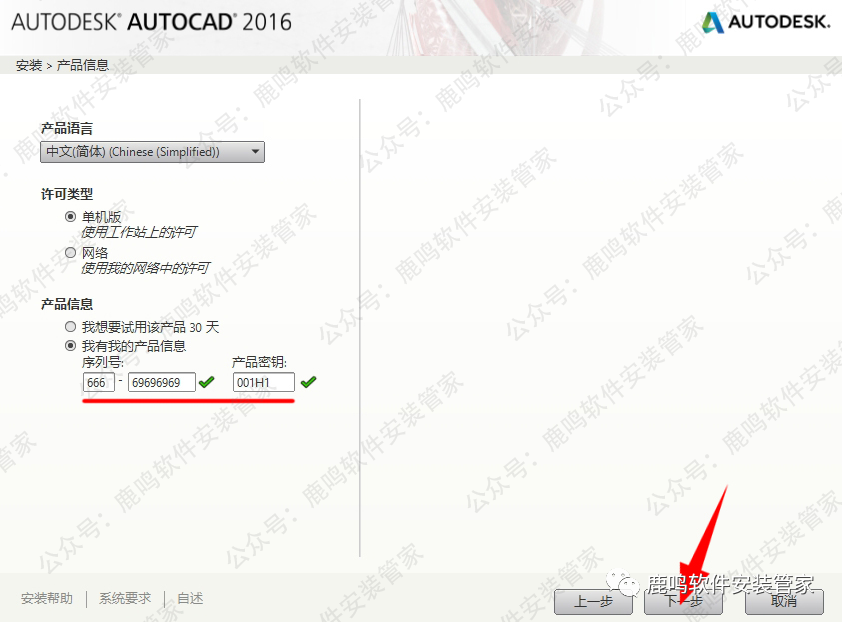
Task: Click 使用我的网络中的许可 description text
Action: pos(145,267)
